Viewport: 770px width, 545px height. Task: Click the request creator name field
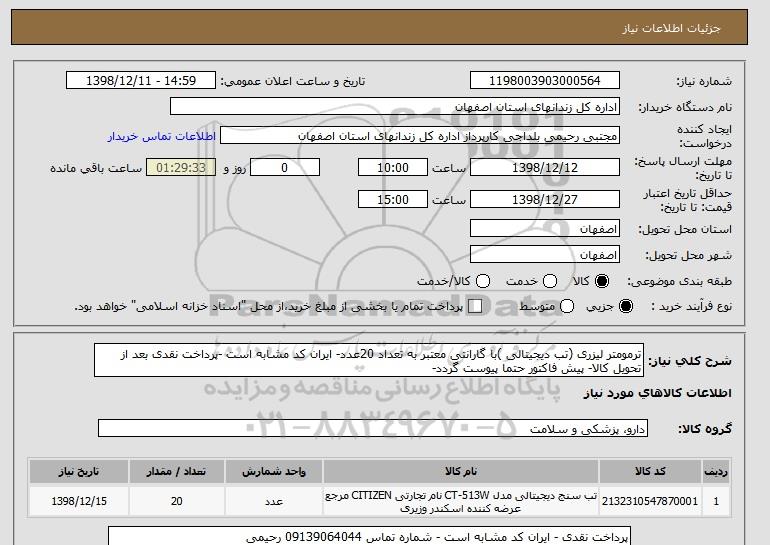(420, 136)
